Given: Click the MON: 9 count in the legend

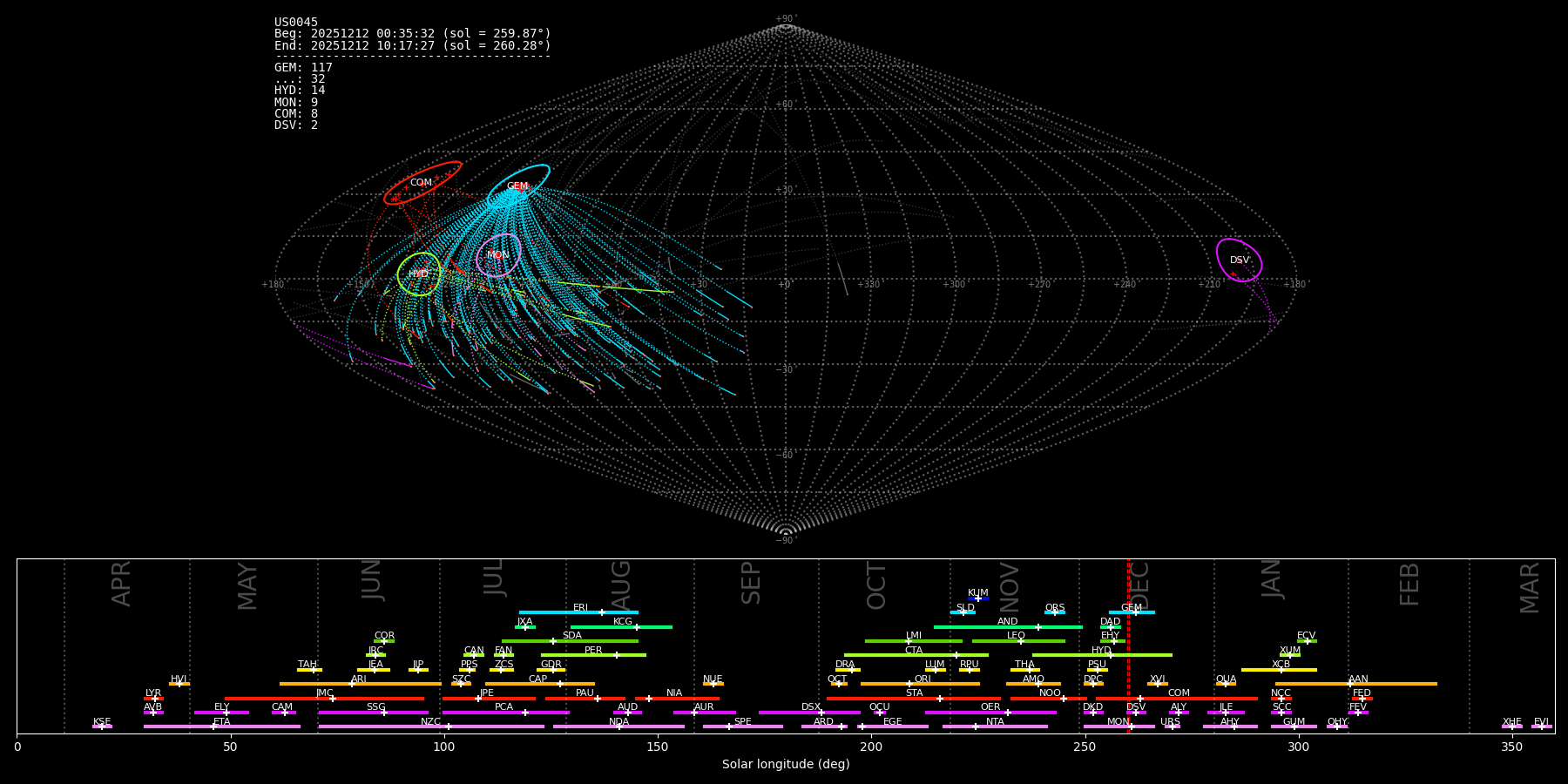Looking at the screenshot, I should tap(296, 103).
